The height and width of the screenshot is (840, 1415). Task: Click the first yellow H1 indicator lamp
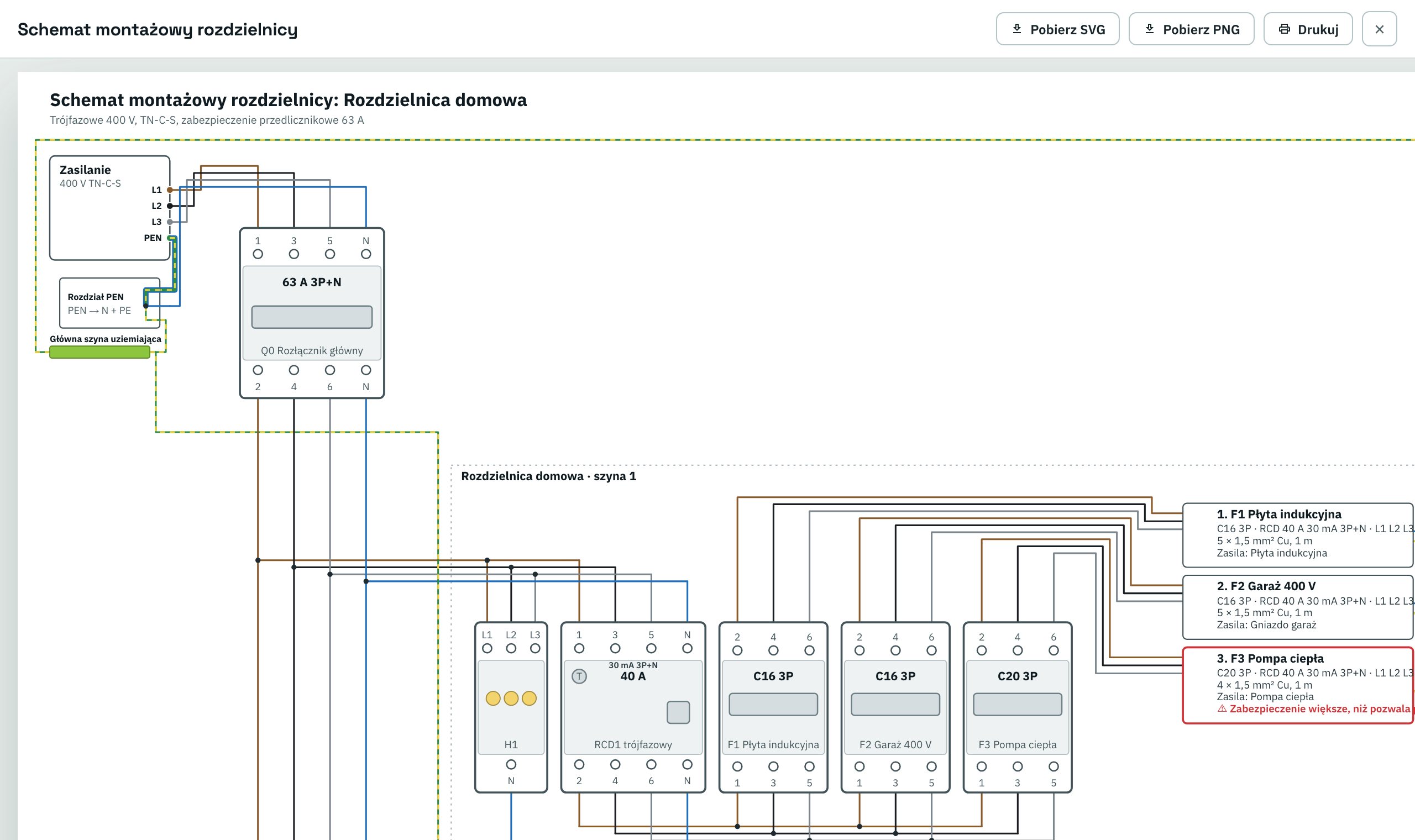click(x=493, y=699)
